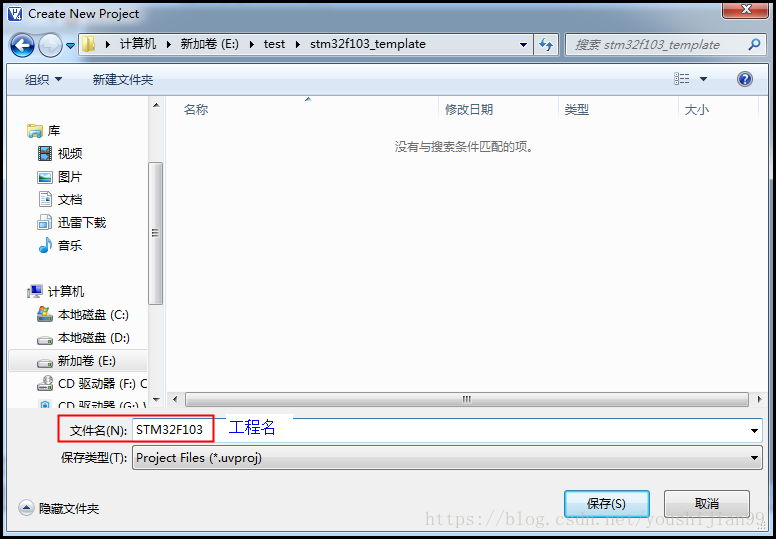
Task: Expand the address bar path dropdown
Action: point(523,45)
